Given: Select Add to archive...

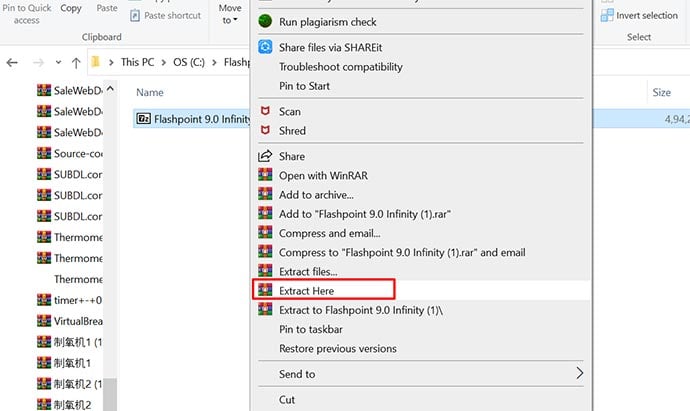Looking at the screenshot, I should coord(316,194).
